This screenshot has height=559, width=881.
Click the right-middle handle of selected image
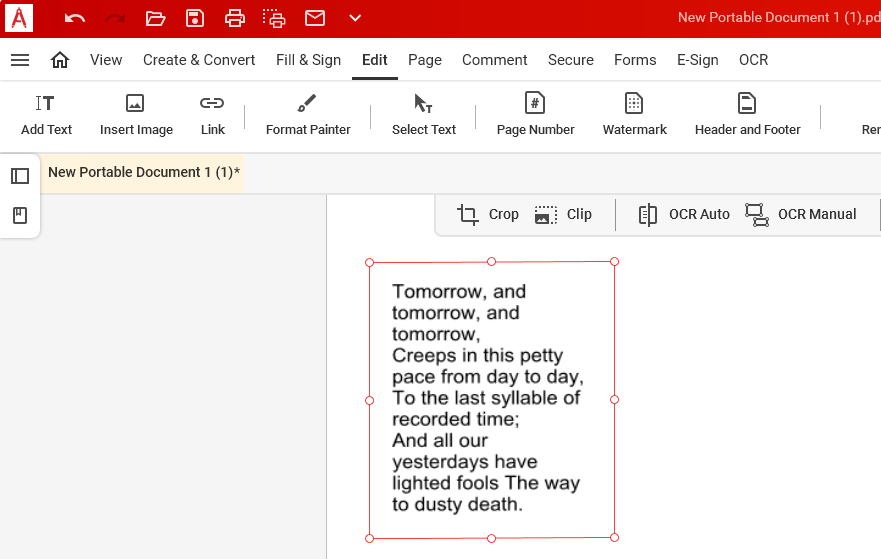(x=614, y=399)
